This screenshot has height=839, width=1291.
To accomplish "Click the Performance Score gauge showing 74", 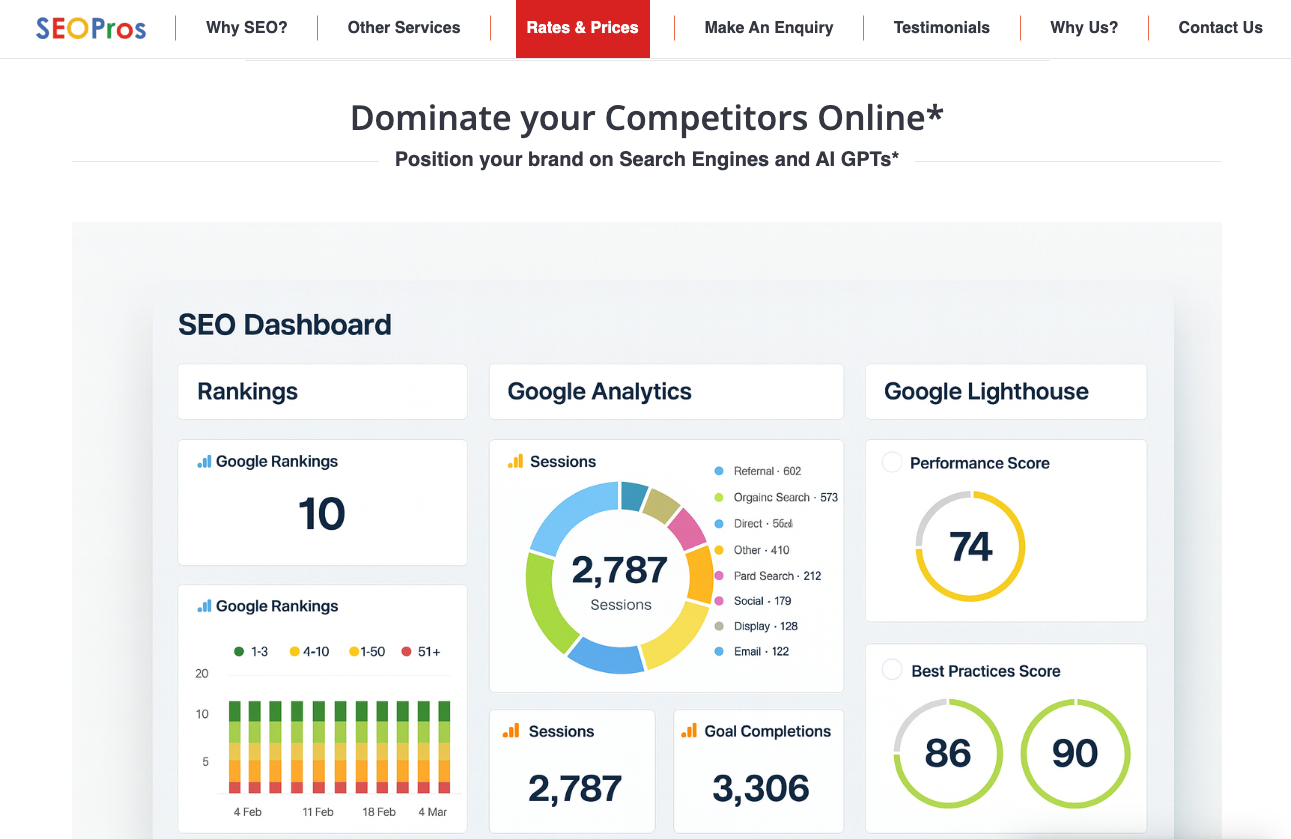I will (x=970, y=546).
